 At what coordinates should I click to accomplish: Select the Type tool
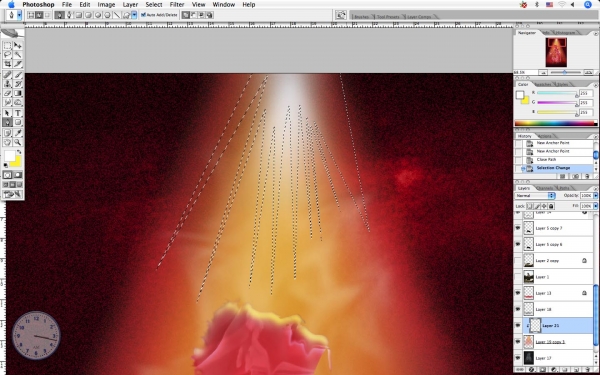point(18,113)
